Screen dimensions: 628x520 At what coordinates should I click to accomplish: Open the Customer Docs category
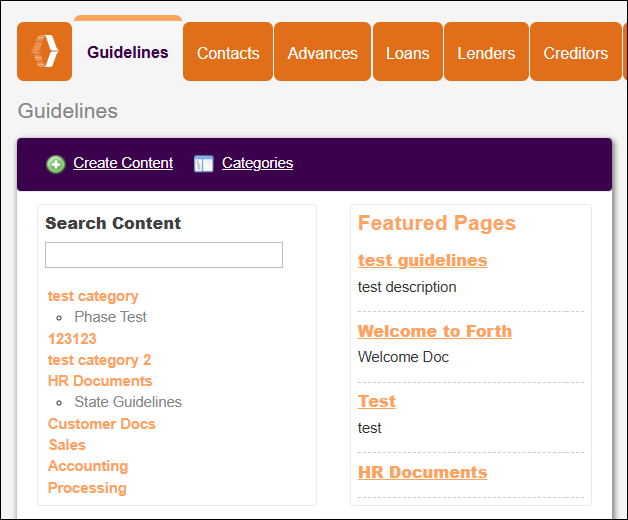coord(102,424)
